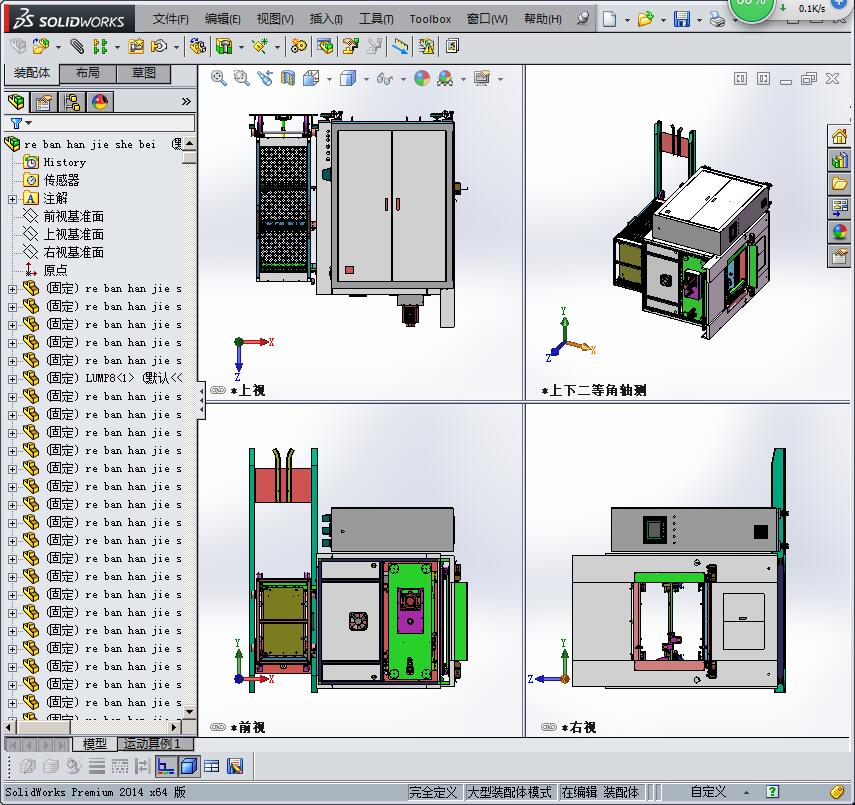
Task: Open the ConfigurationManager tab icon
Action: tap(71, 102)
